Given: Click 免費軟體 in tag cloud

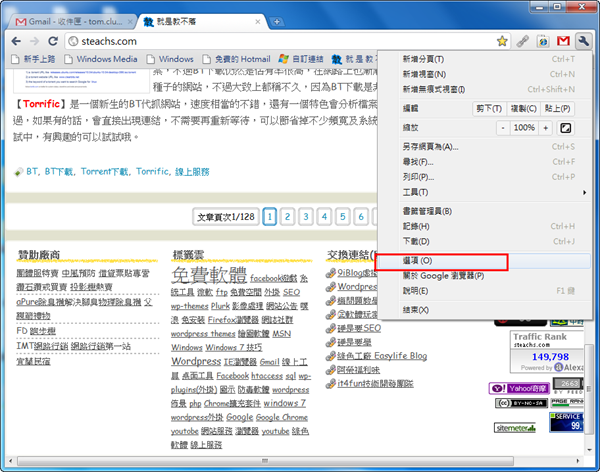Looking at the screenshot, I should [209, 274].
